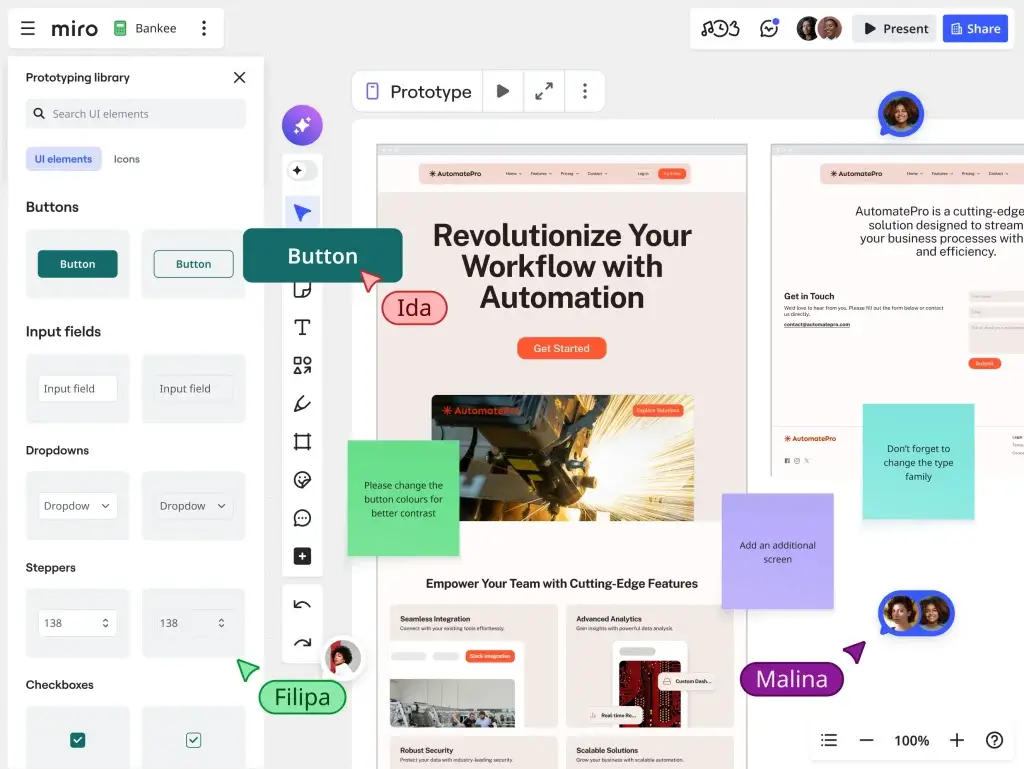Open the stickers and emoji tool

tap(302, 480)
